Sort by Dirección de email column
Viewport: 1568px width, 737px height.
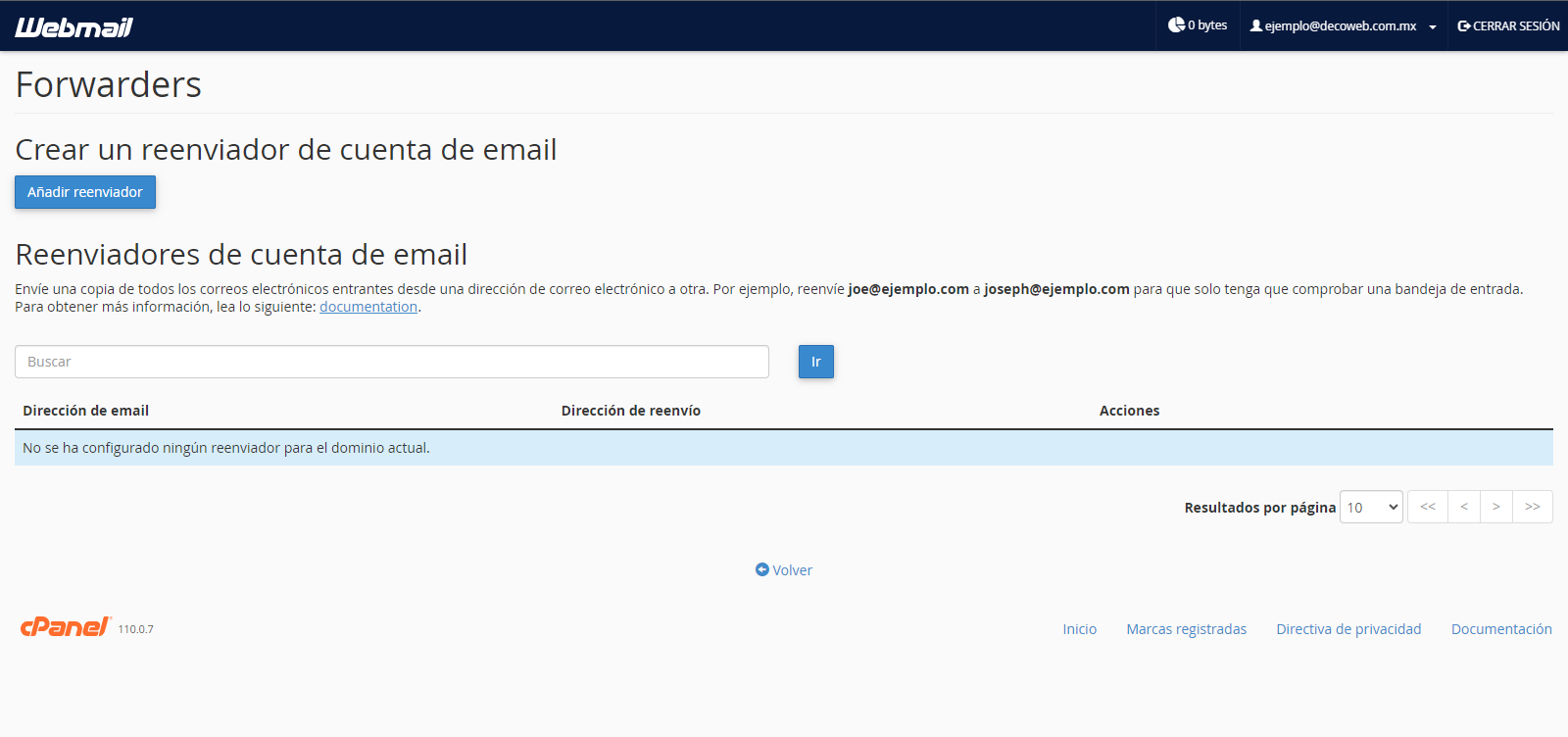coord(86,411)
